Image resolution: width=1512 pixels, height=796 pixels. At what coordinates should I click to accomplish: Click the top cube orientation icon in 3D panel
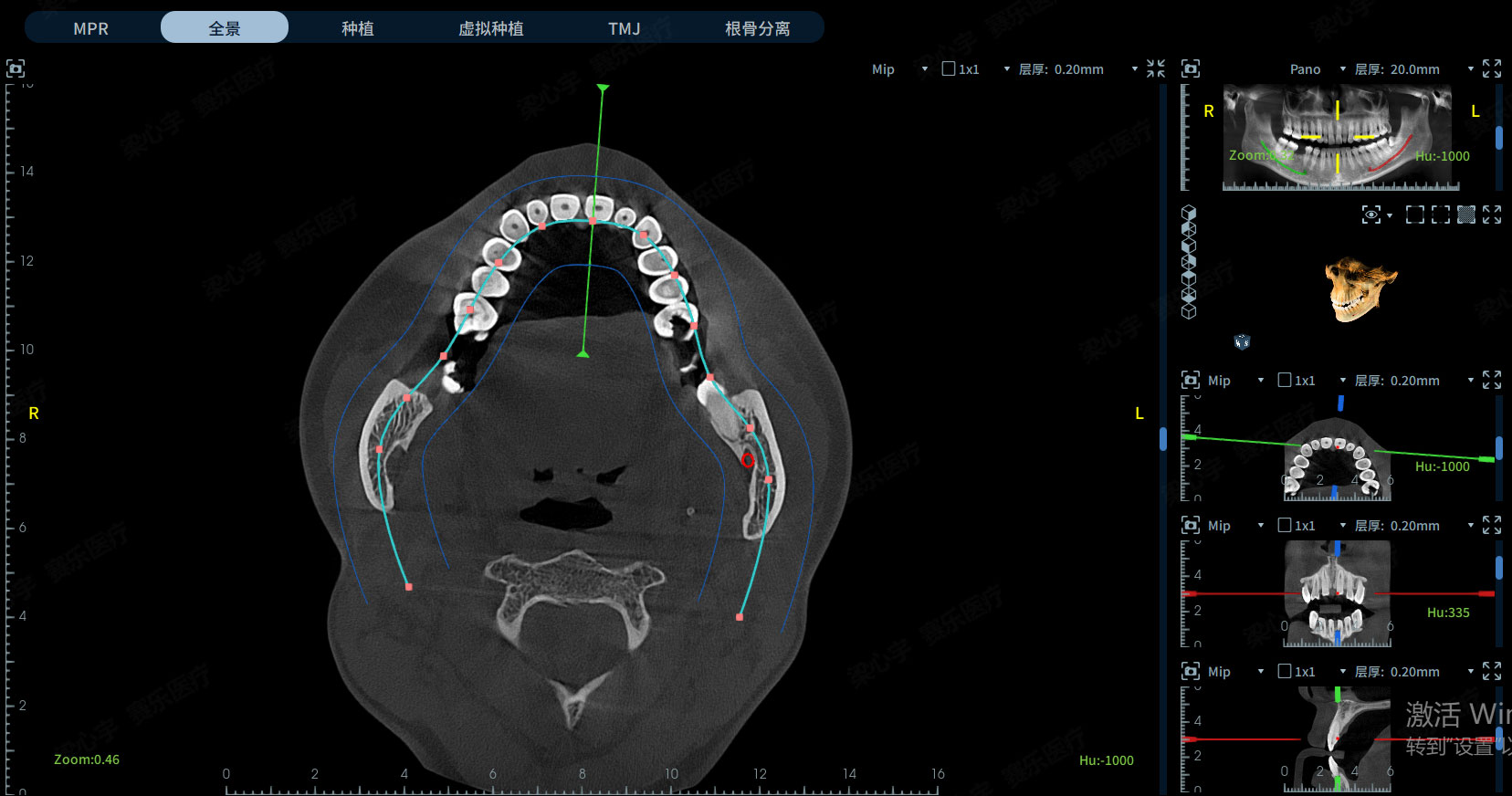click(x=1189, y=213)
